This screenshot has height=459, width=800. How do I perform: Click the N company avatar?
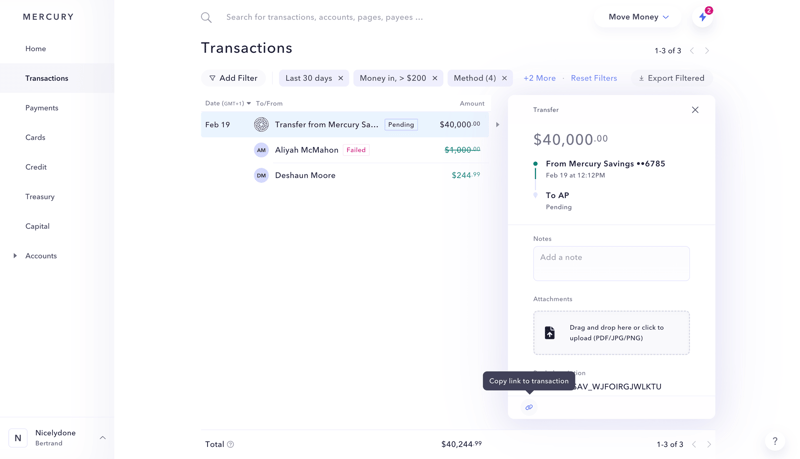[18, 438]
